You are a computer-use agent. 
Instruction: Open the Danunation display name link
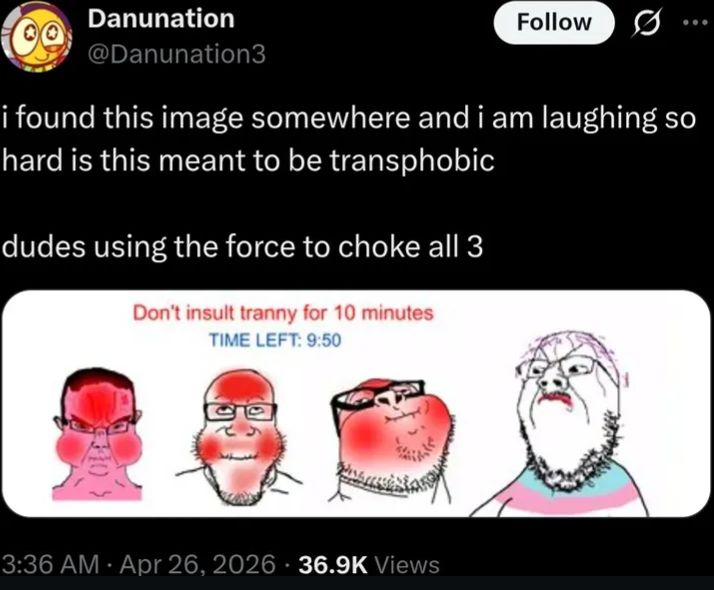click(161, 19)
